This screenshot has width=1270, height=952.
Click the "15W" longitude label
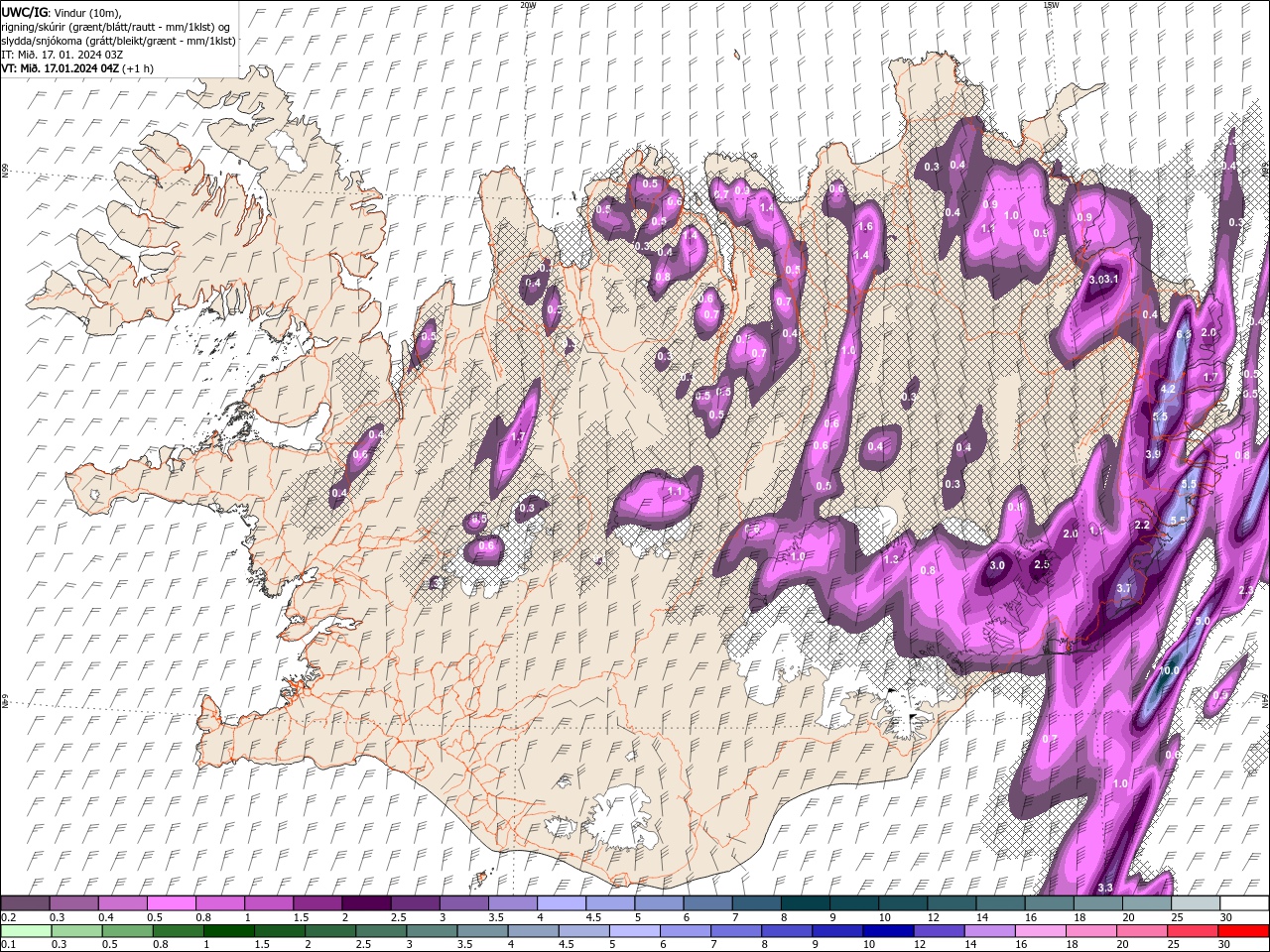pyautogui.click(x=1051, y=5)
